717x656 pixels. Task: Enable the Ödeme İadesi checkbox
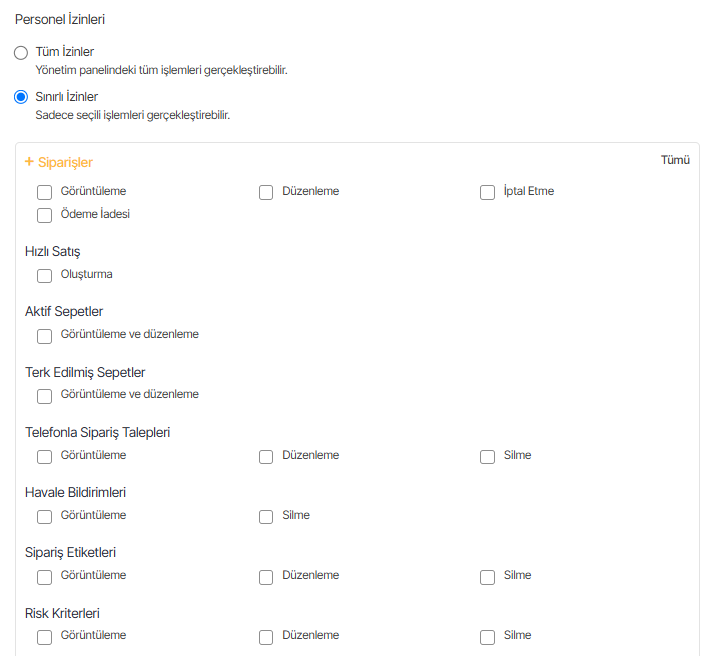pyautogui.click(x=44, y=215)
